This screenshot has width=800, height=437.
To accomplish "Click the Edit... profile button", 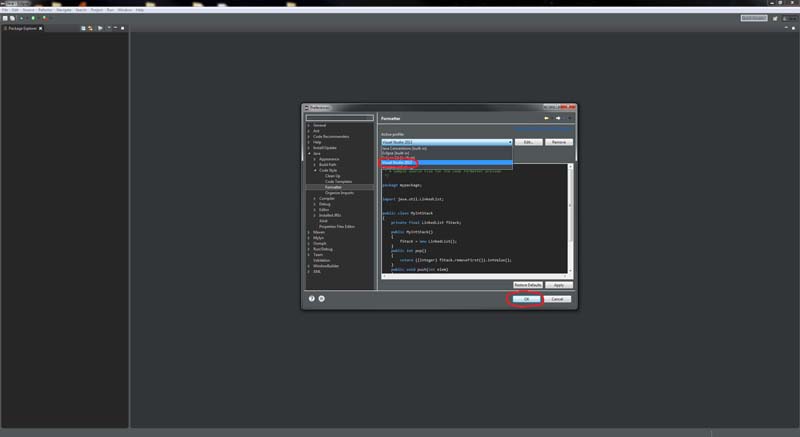I will tap(529, 142).
